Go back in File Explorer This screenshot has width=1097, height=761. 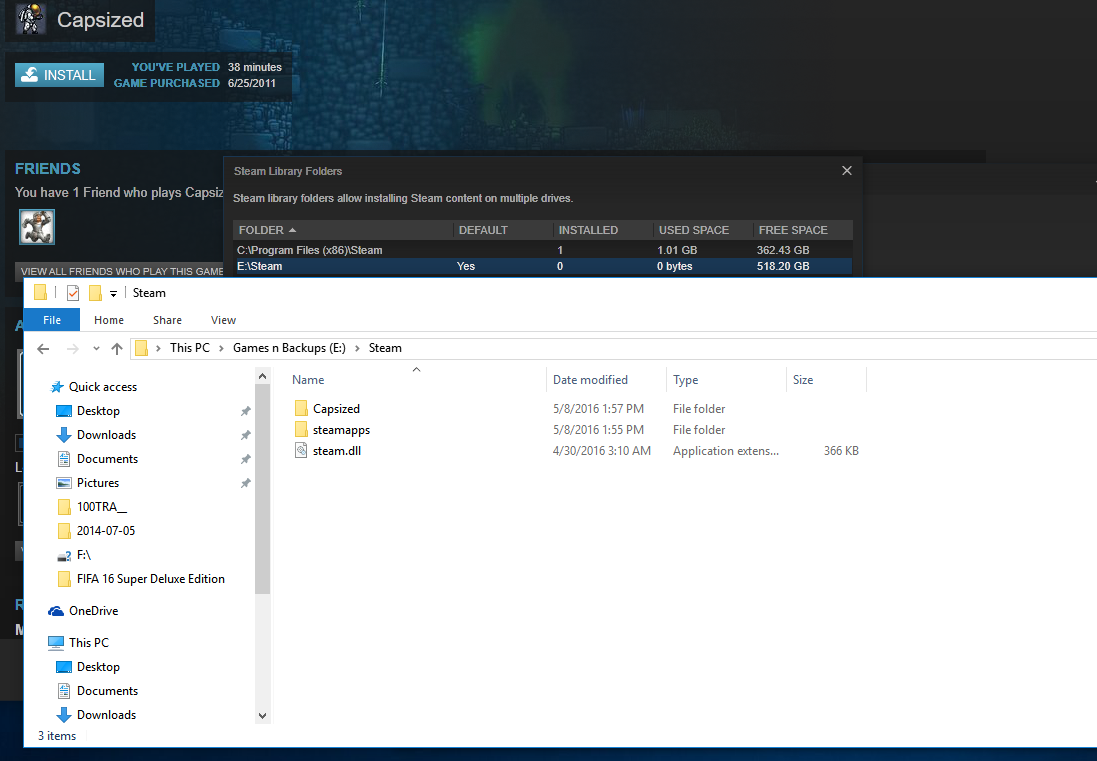coord(43,348)
